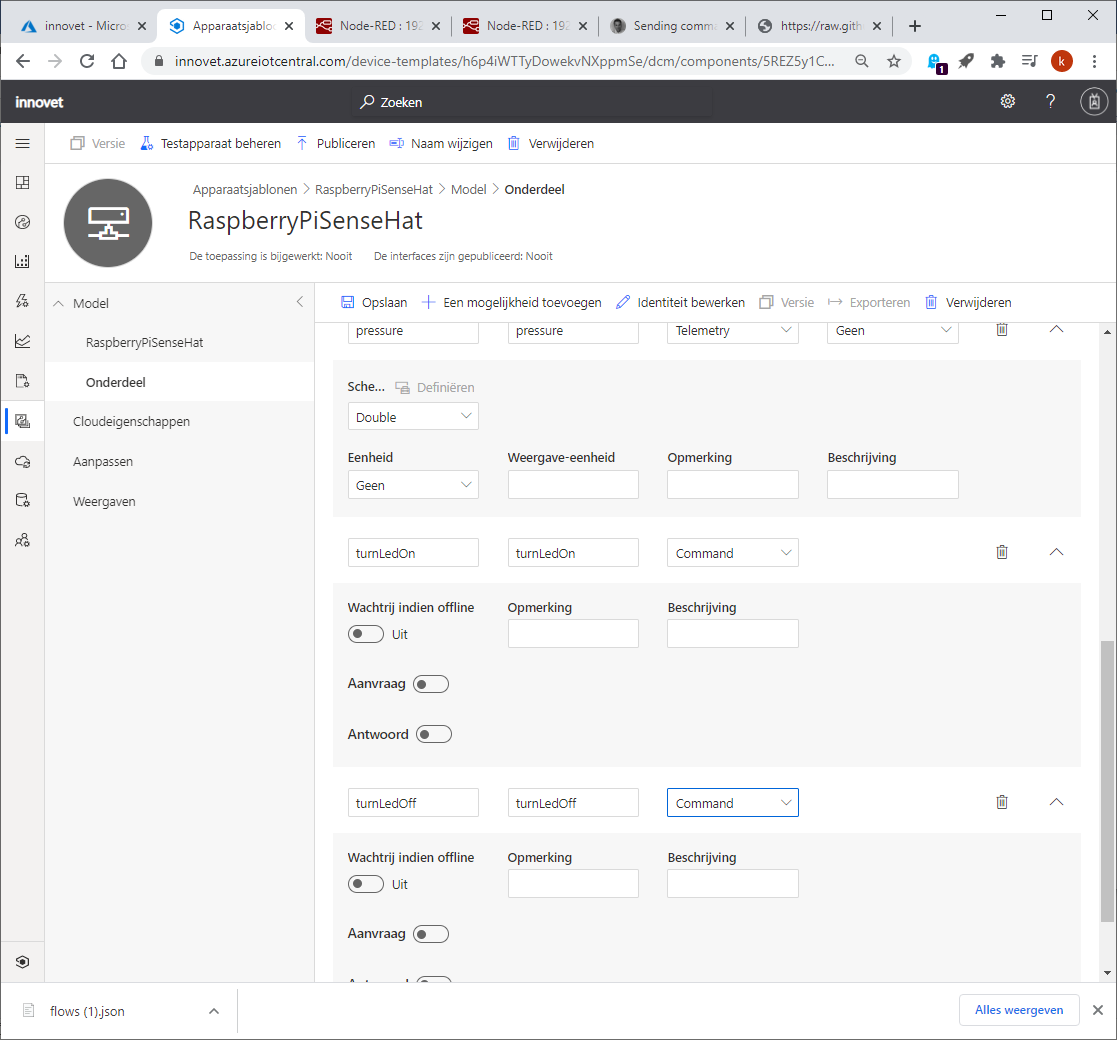Click Opslaan to save the component

pyautogui.click(x=374, y=303)
